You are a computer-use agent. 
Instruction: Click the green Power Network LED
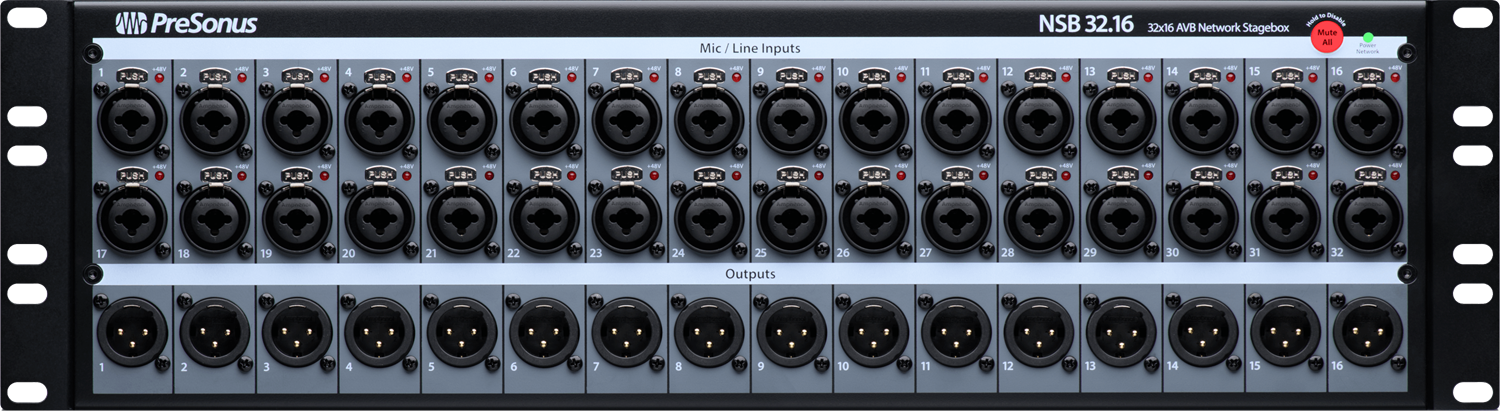pos(1368,37)
